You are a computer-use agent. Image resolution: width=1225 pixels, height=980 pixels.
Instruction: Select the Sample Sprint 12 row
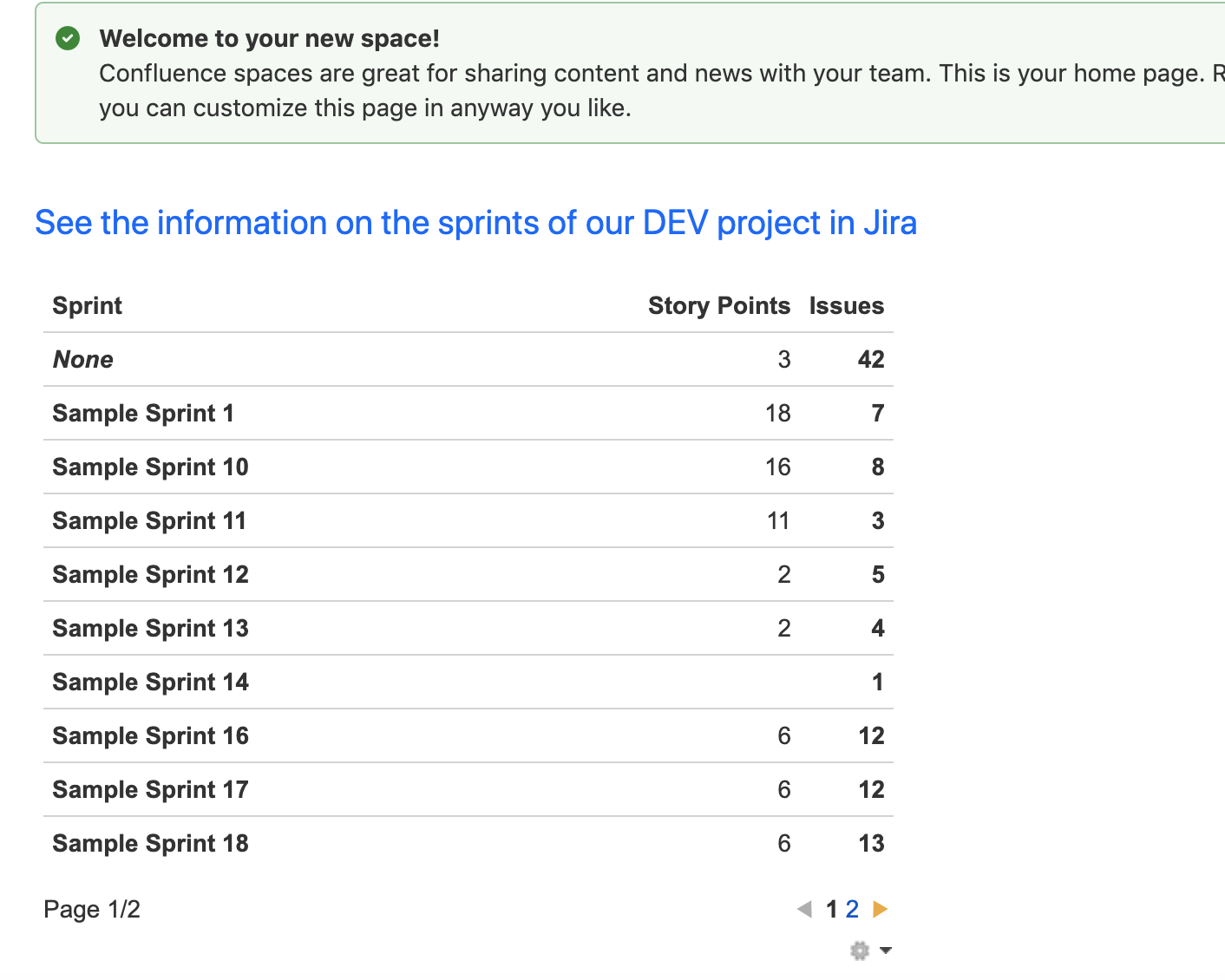tap(149, 574)
